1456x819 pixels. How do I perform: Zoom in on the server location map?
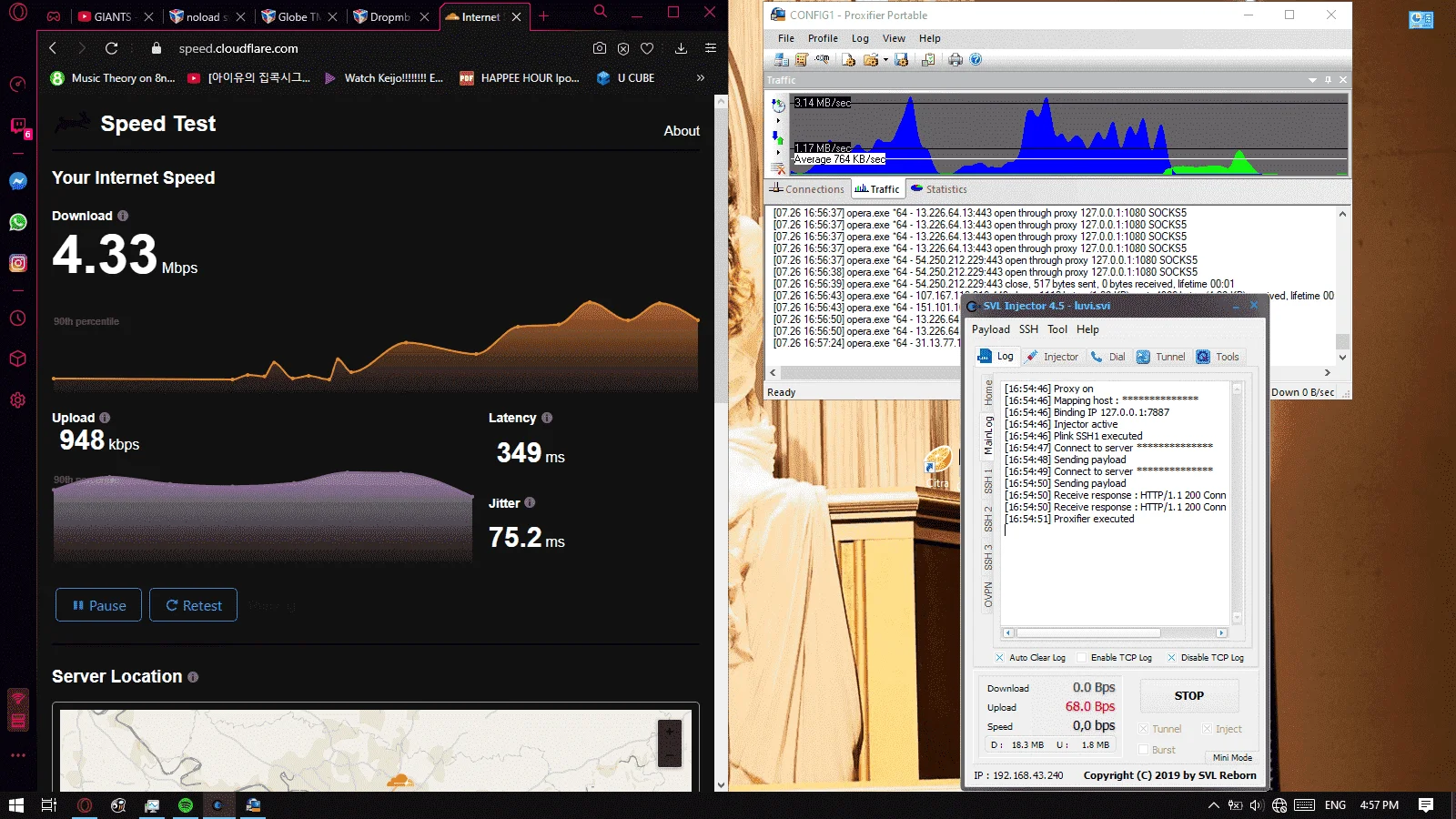670,733
